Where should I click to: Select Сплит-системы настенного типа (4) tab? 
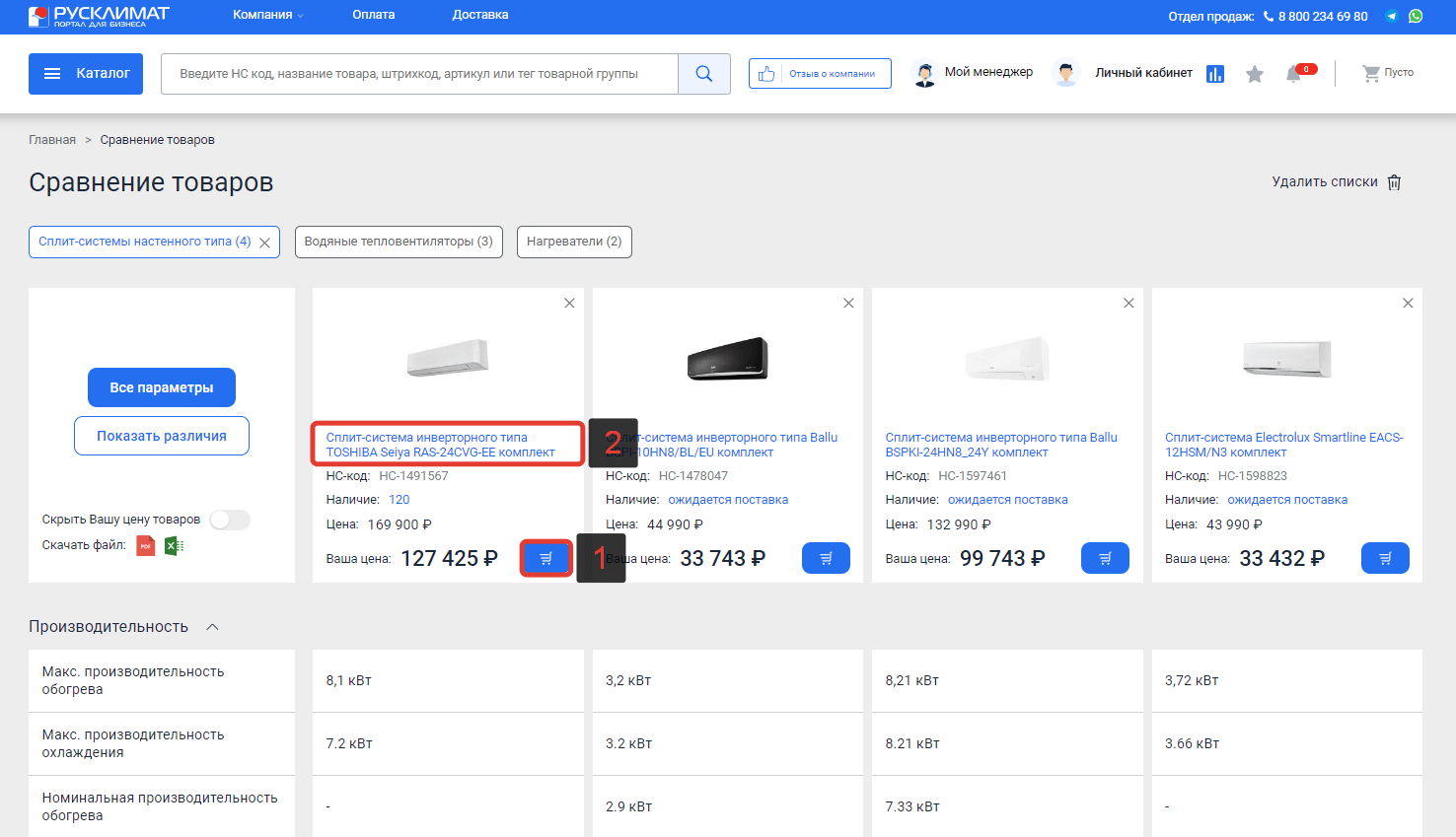(x=145, y=242)
